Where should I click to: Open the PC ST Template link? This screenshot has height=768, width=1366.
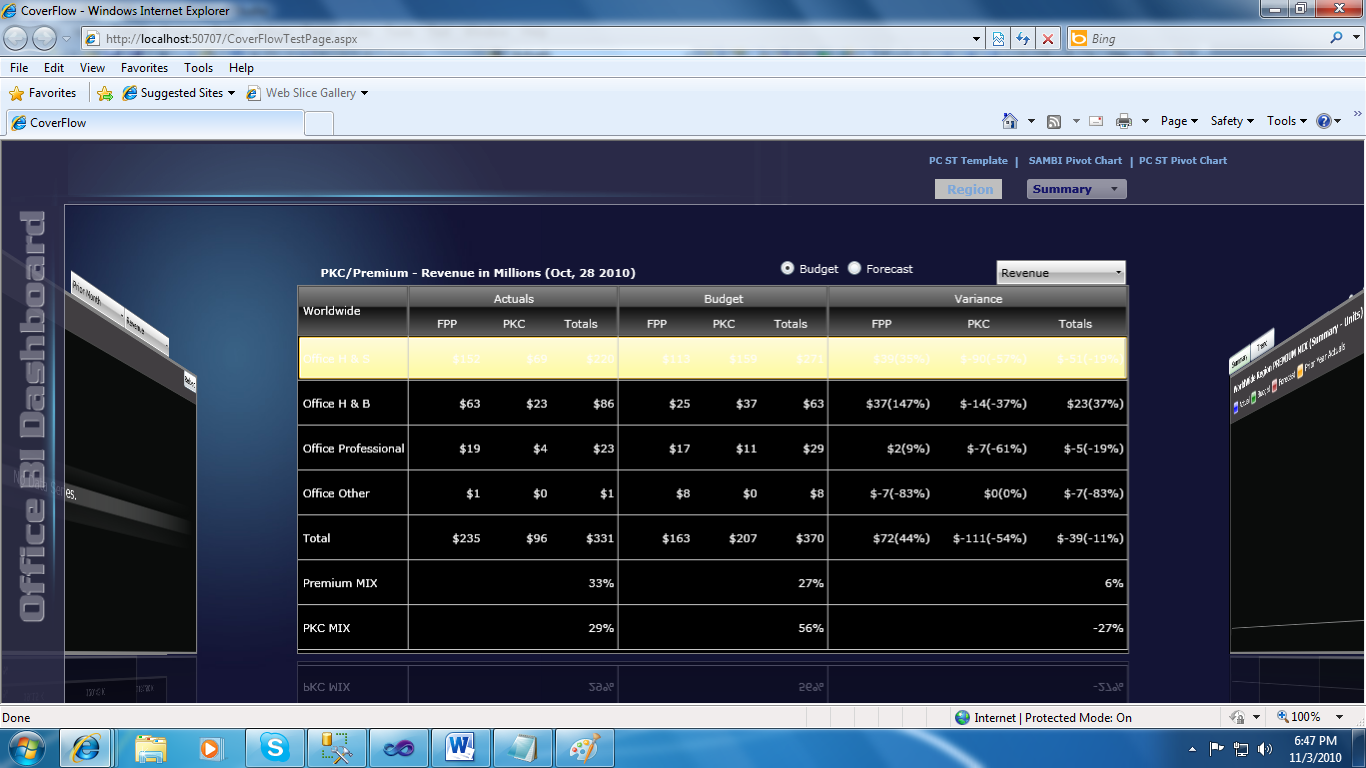(x=968, y=160)
